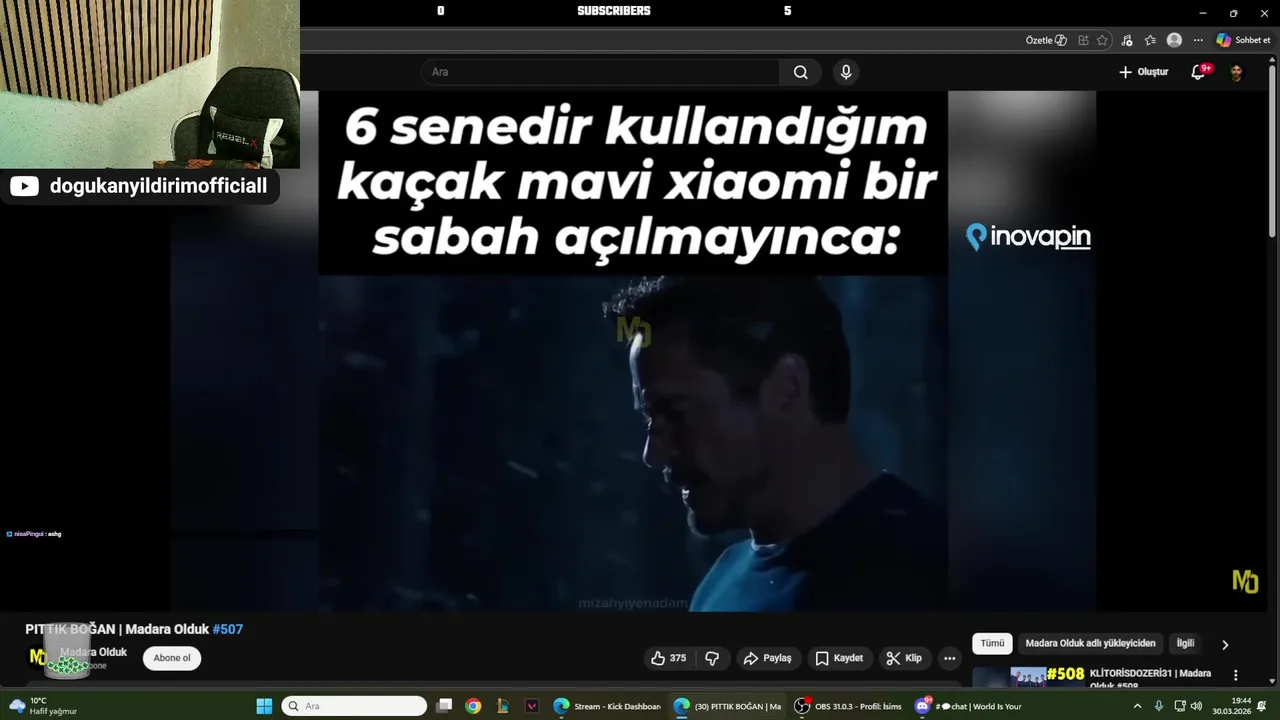Open the volume tray icon

pos(1196,706)
